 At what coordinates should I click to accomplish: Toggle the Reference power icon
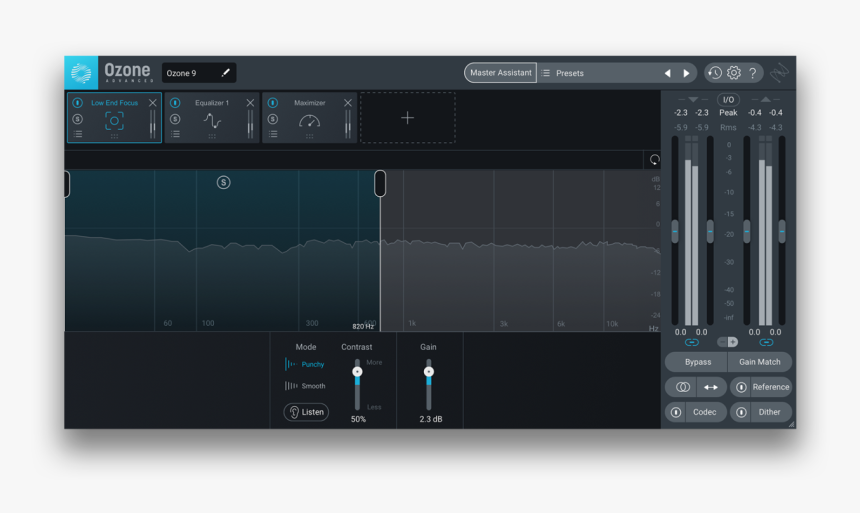[741, 387]
